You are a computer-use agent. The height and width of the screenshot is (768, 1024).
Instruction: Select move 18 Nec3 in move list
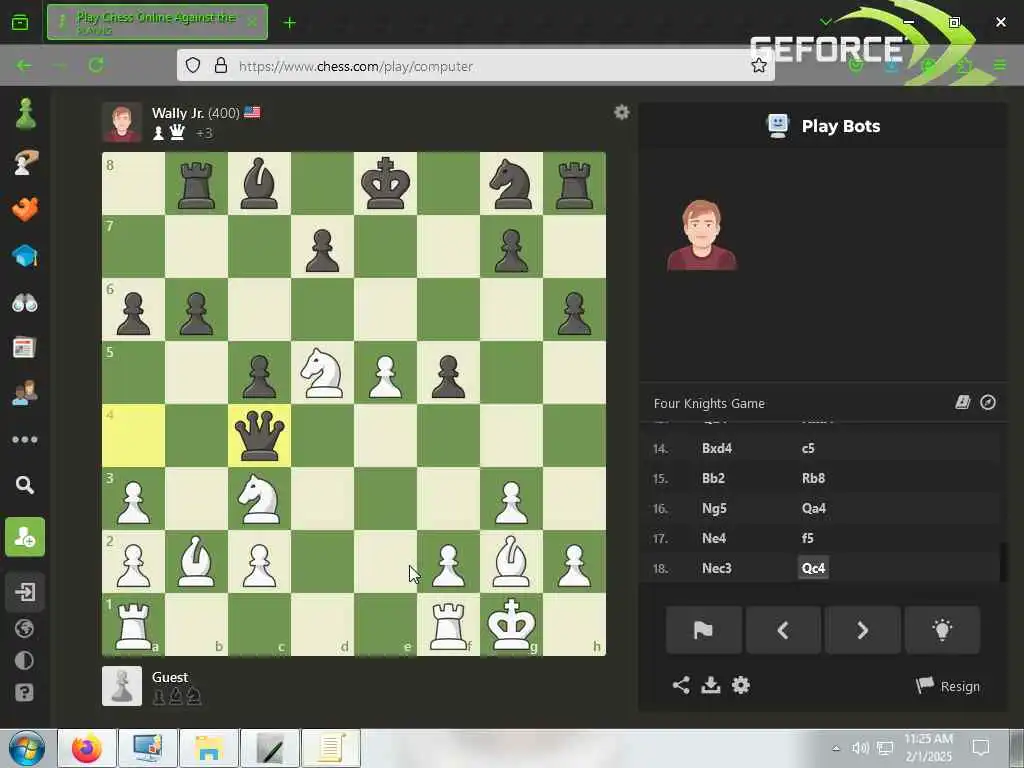[x=716, y=568]
